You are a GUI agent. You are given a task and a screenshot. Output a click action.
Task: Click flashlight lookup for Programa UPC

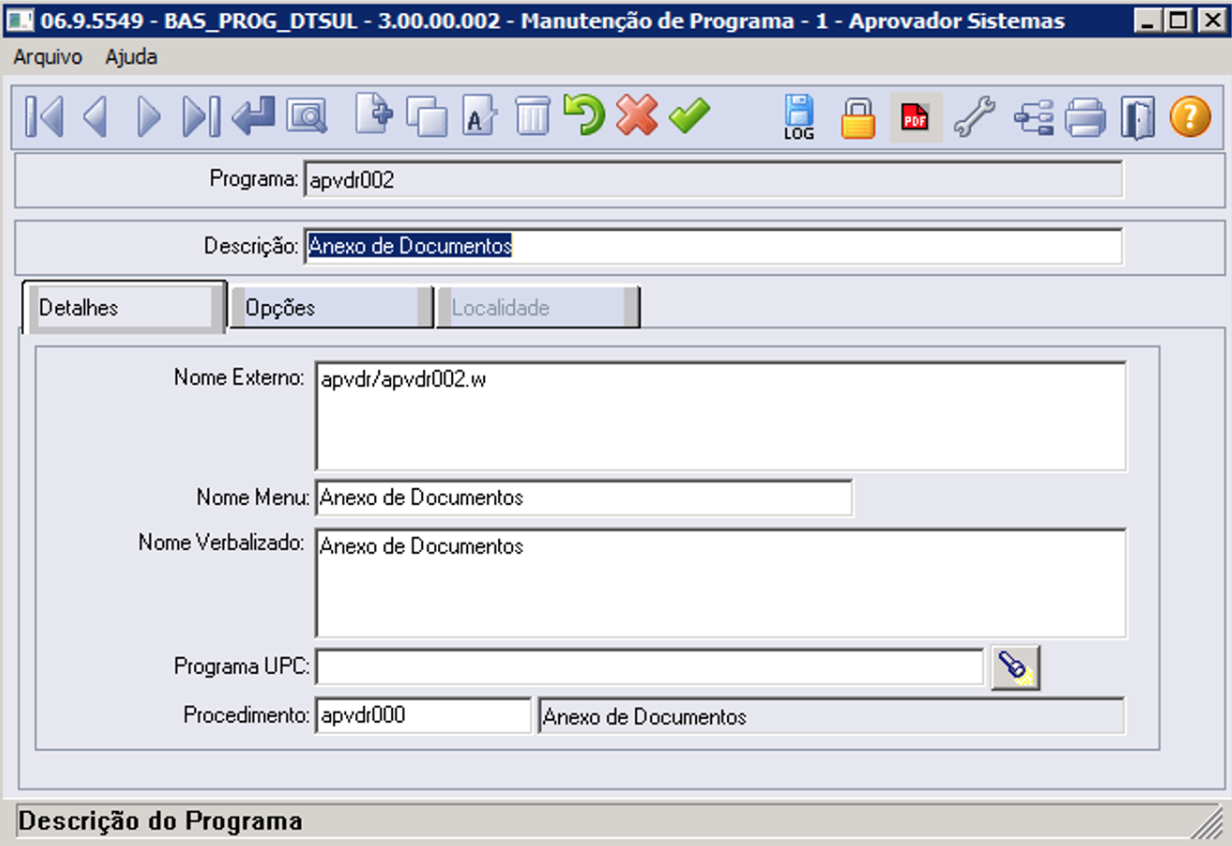pyautogui.click(x=1016, y=668)
